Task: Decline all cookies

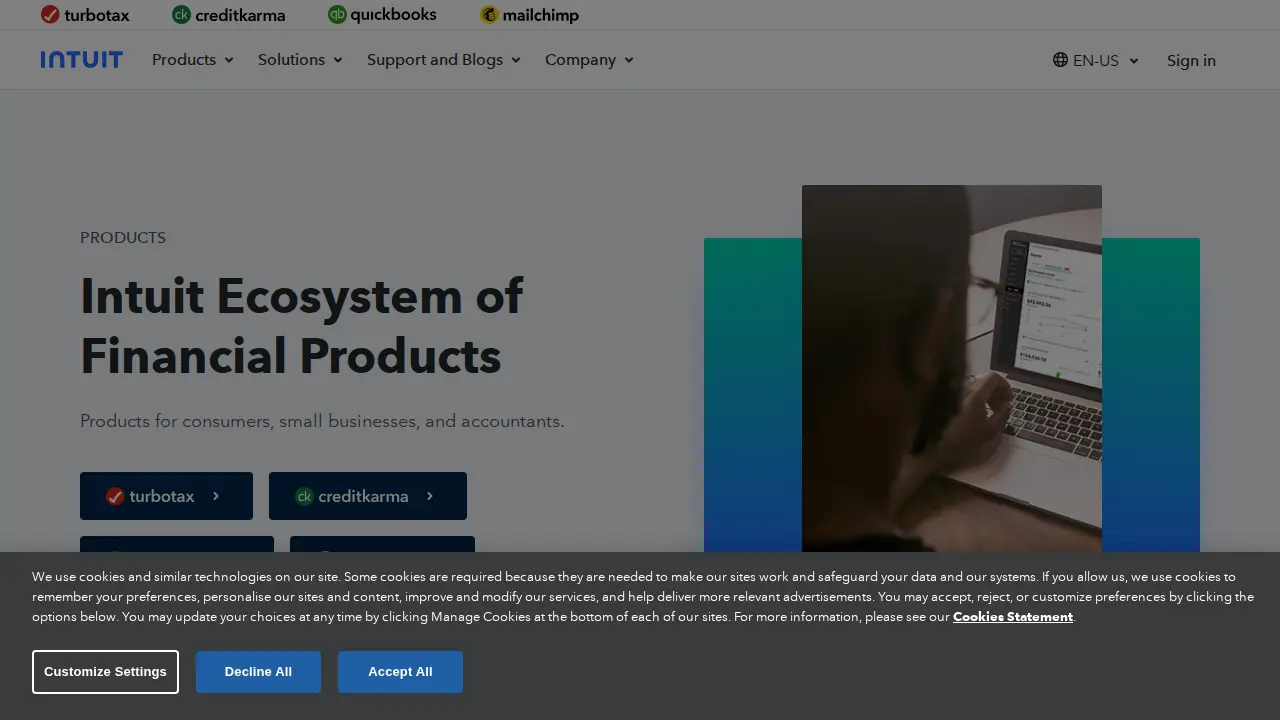Action: [258, 672]
